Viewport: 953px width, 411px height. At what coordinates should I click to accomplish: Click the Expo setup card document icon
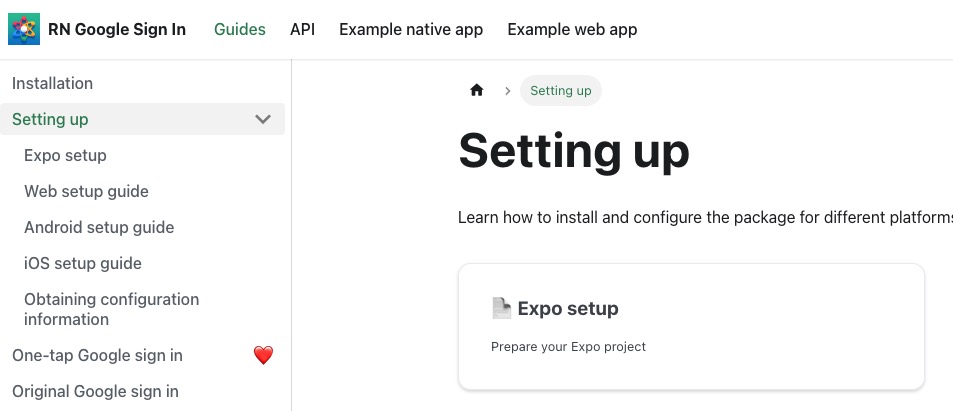(501, 308)
